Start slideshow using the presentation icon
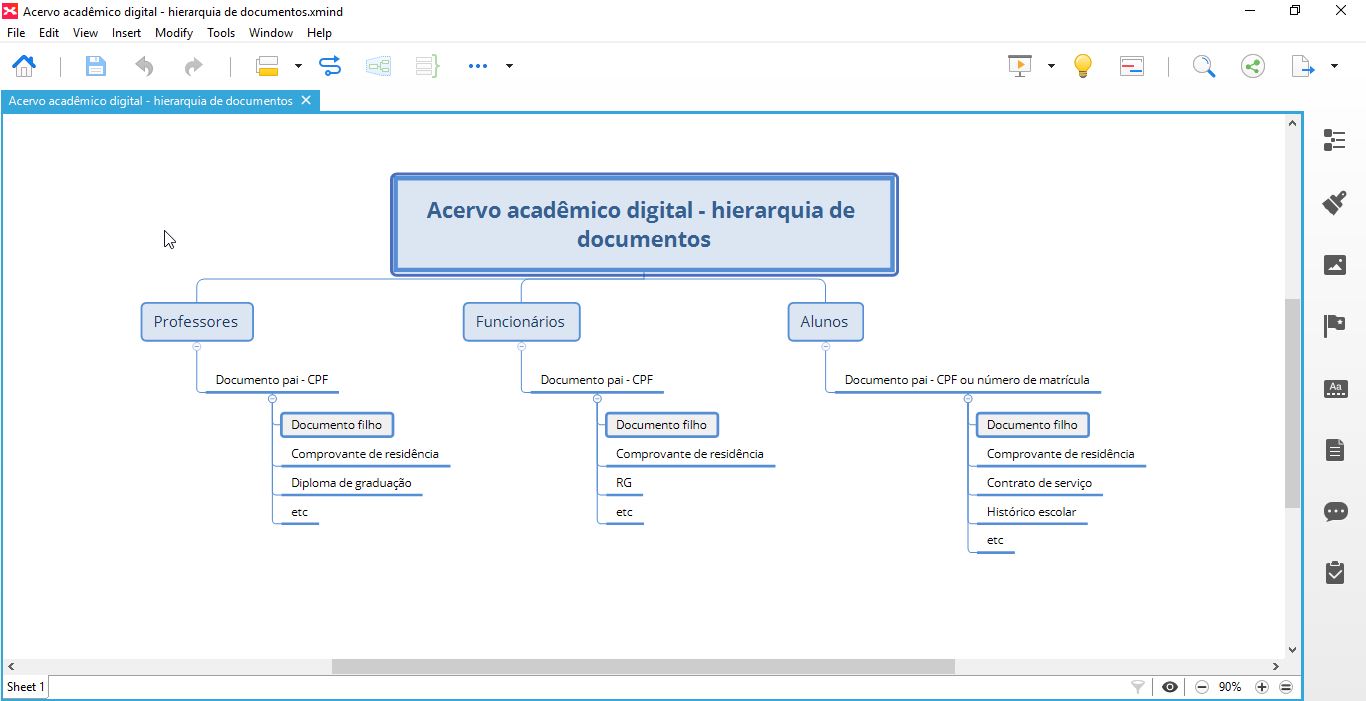The width and height of the screenshot is (1366, 701). (1018, 64)
